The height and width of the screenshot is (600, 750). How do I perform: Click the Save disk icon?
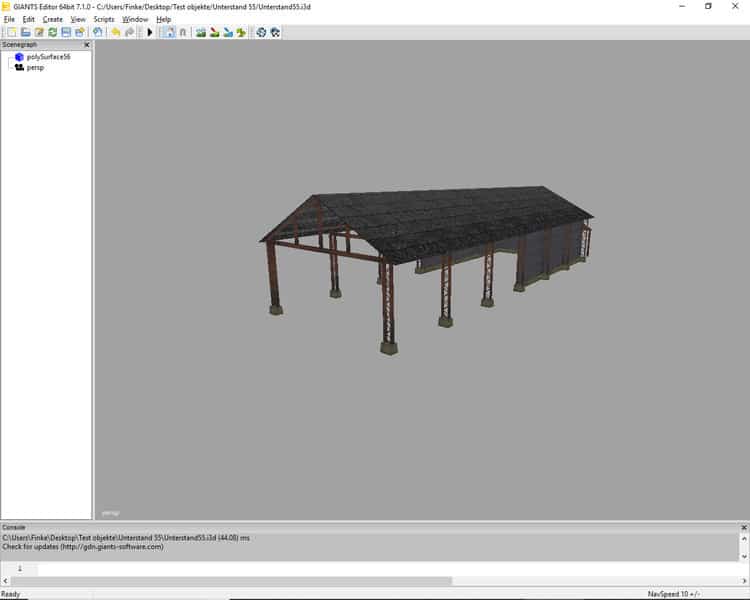pyautogui.click(x=66, y=32)
